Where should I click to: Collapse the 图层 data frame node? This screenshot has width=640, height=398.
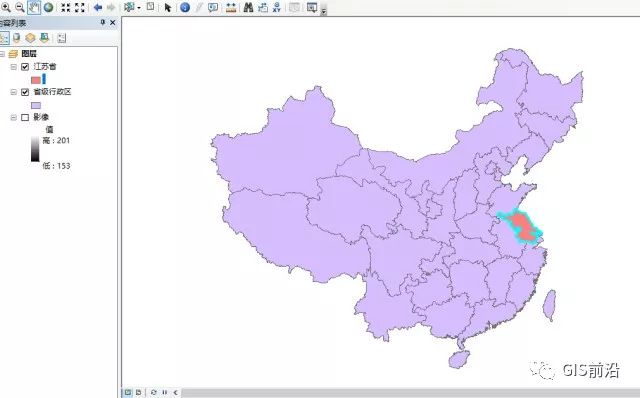tap(2, 54)
